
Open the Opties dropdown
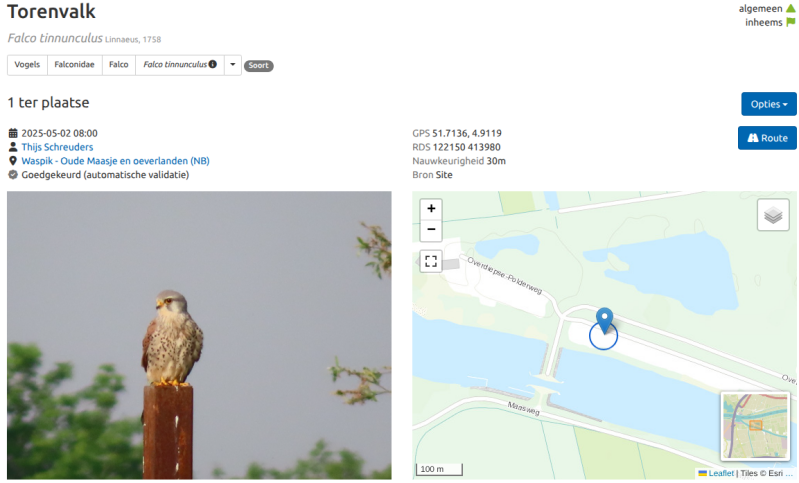768,104
